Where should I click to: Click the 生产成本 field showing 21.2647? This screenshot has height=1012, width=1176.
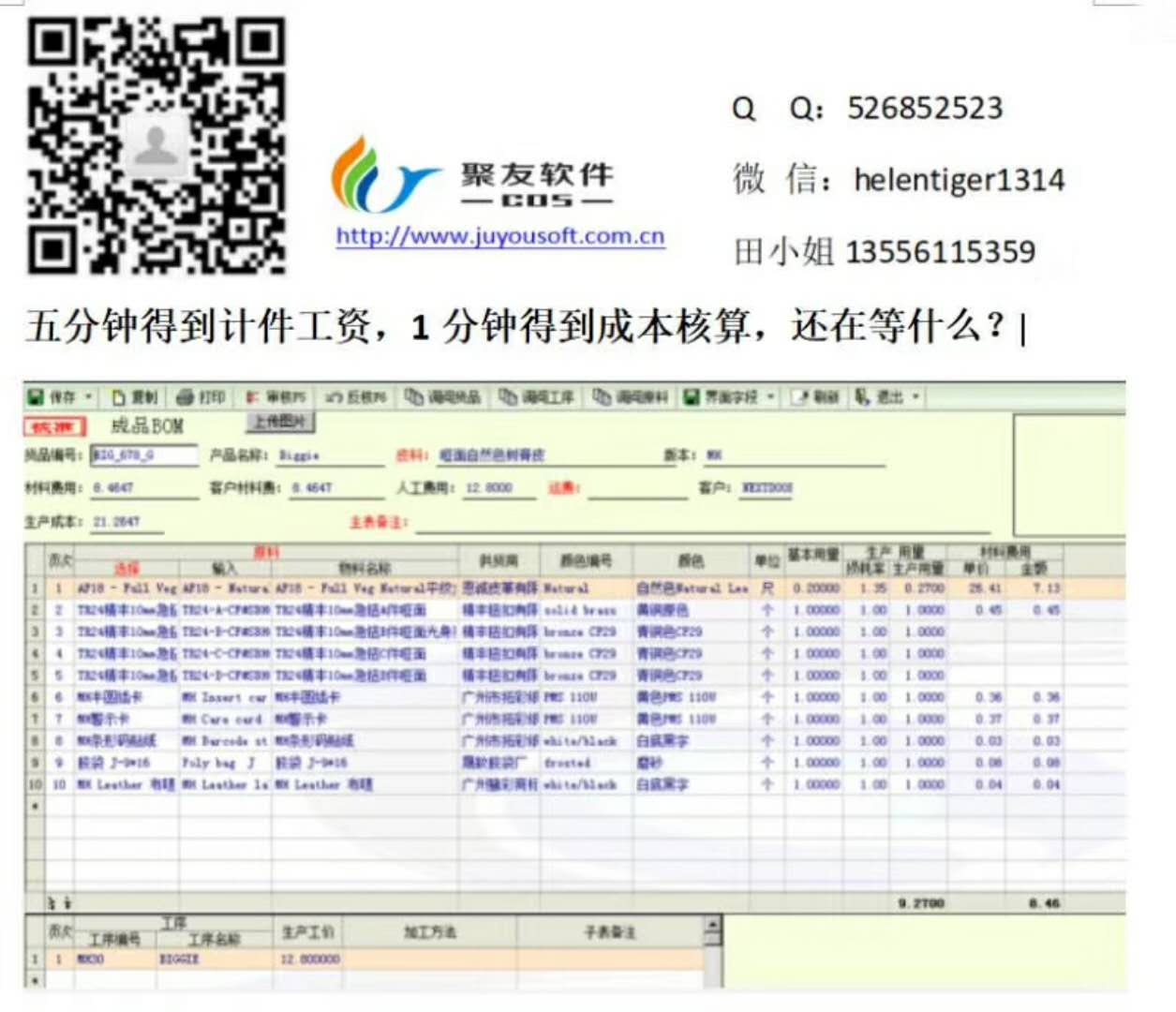click(127, 522)
